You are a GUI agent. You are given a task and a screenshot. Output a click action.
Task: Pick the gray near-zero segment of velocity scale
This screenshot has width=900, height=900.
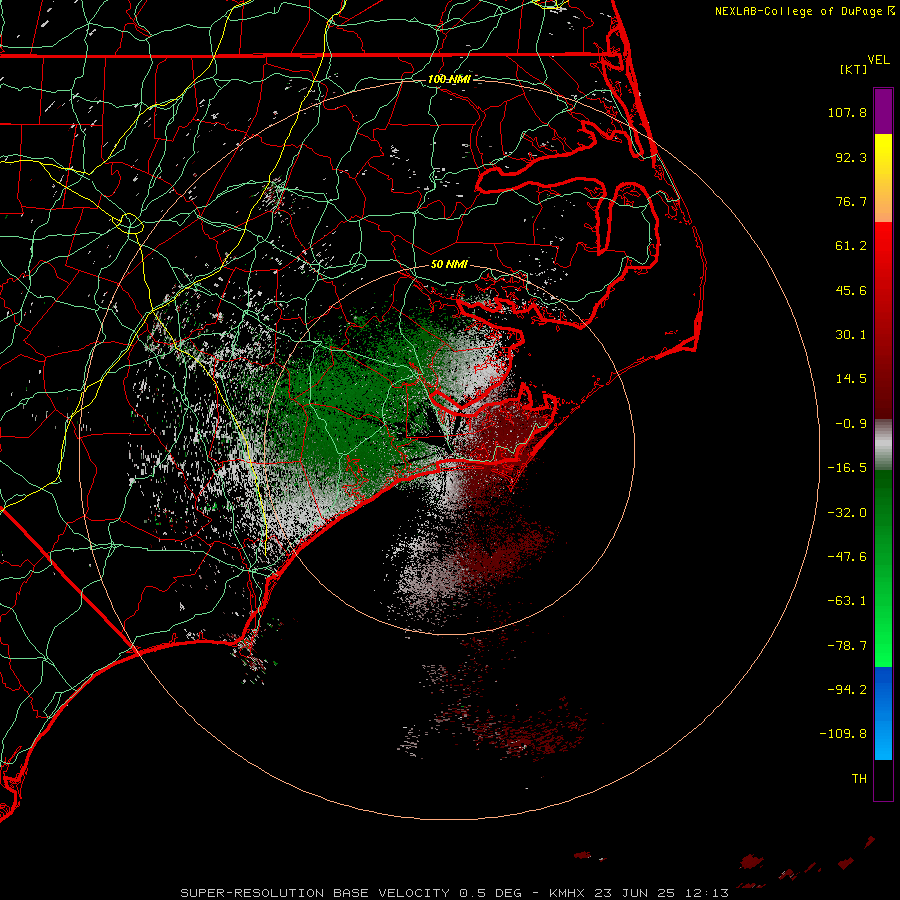click(883, 444)
